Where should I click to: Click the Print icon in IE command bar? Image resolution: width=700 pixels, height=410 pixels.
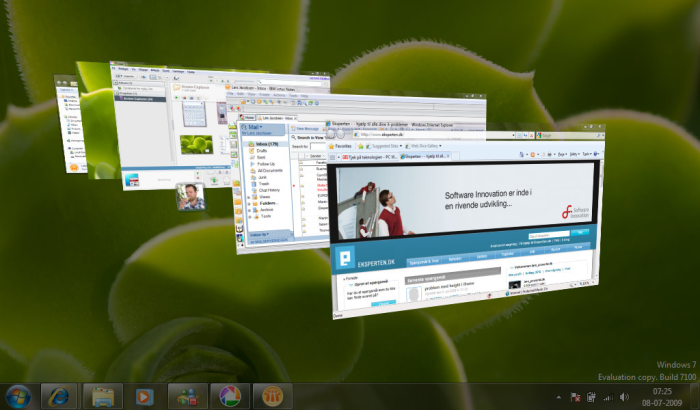[549, 155]
